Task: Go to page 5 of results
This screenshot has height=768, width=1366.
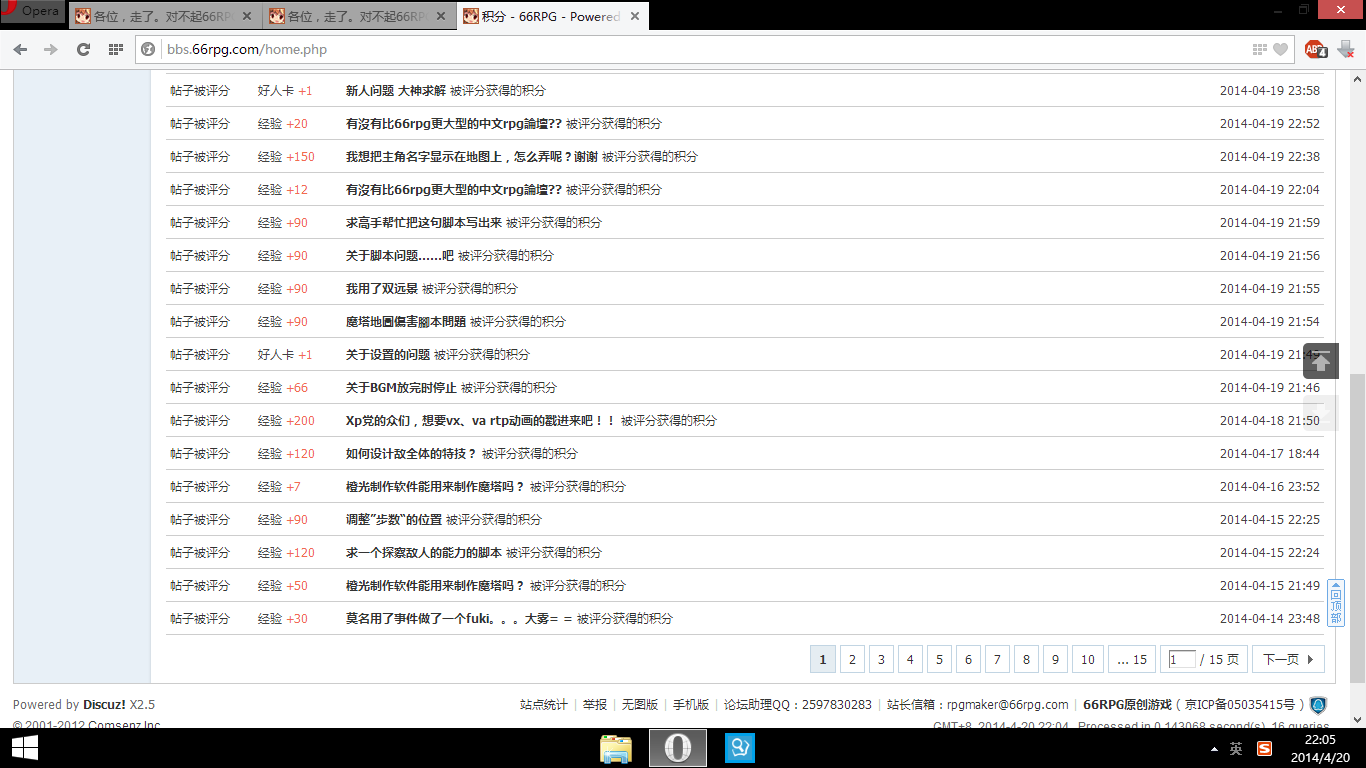Action: [939, 659]
